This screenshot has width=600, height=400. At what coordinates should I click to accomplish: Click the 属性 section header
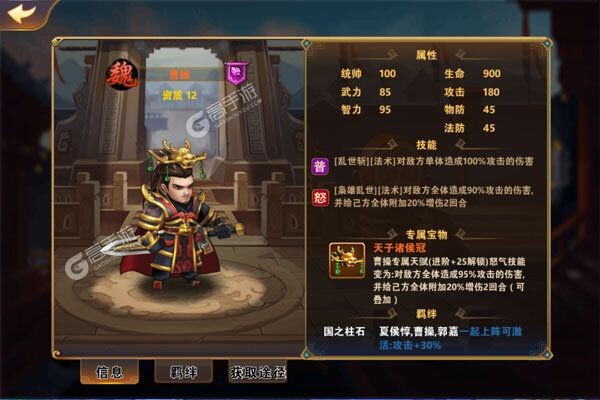click(426, 55)
